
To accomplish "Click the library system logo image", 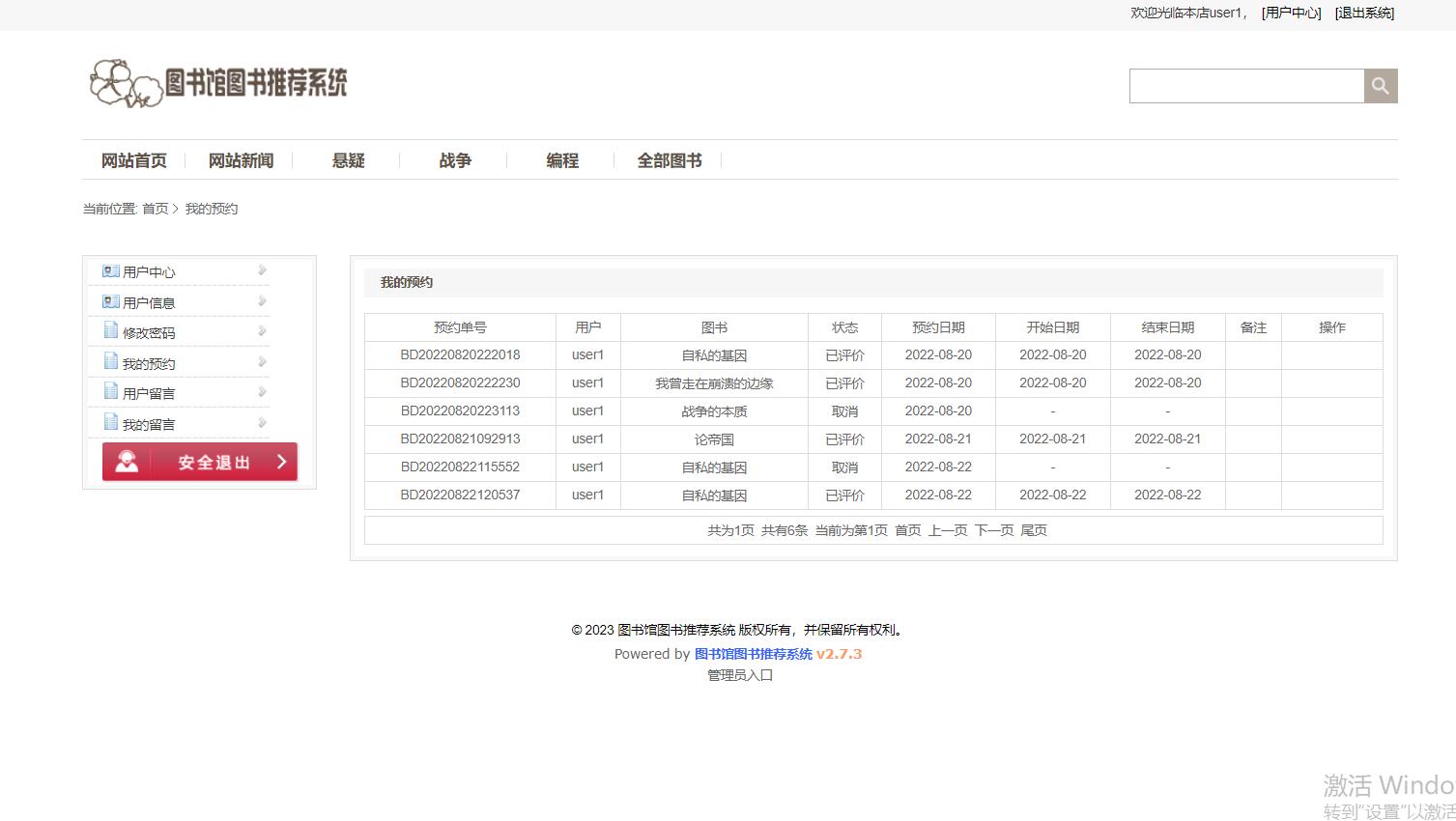I will (x=218, y=83).
